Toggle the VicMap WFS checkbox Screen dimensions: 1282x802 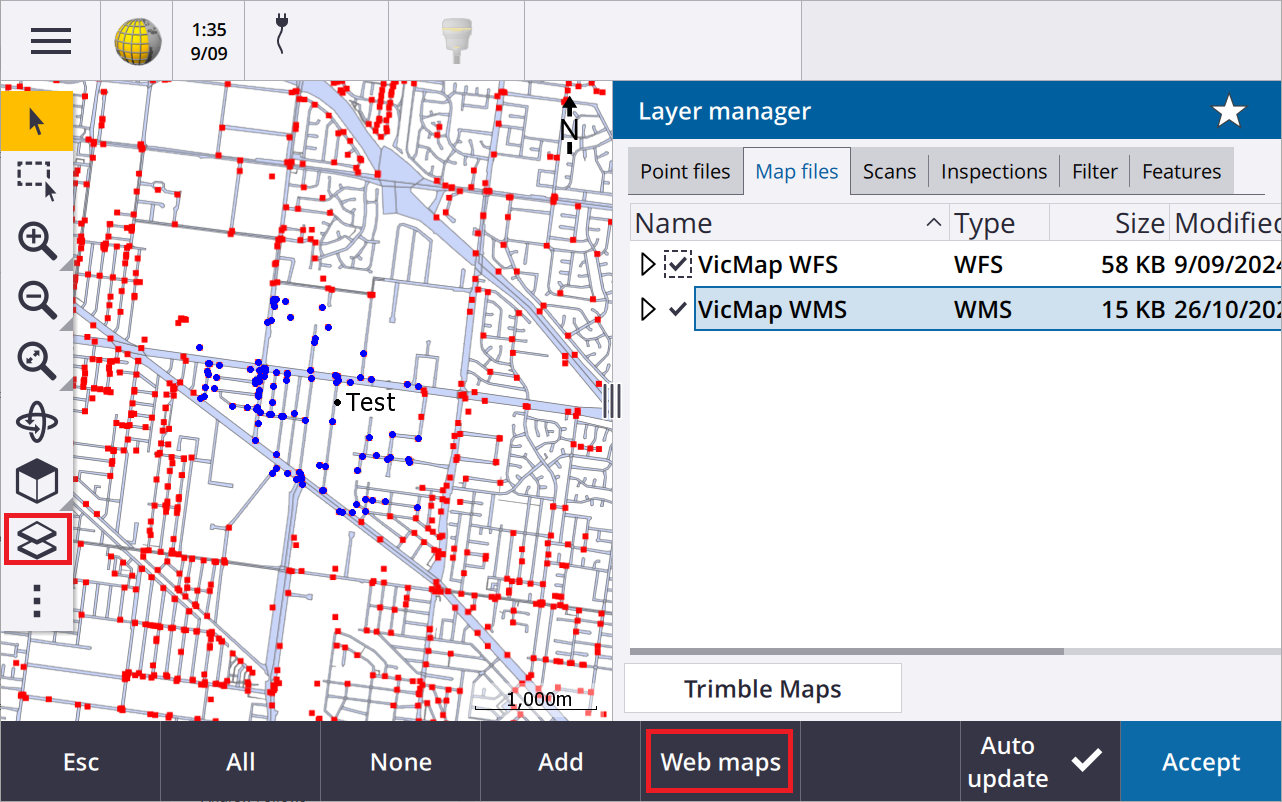(679, 265)
